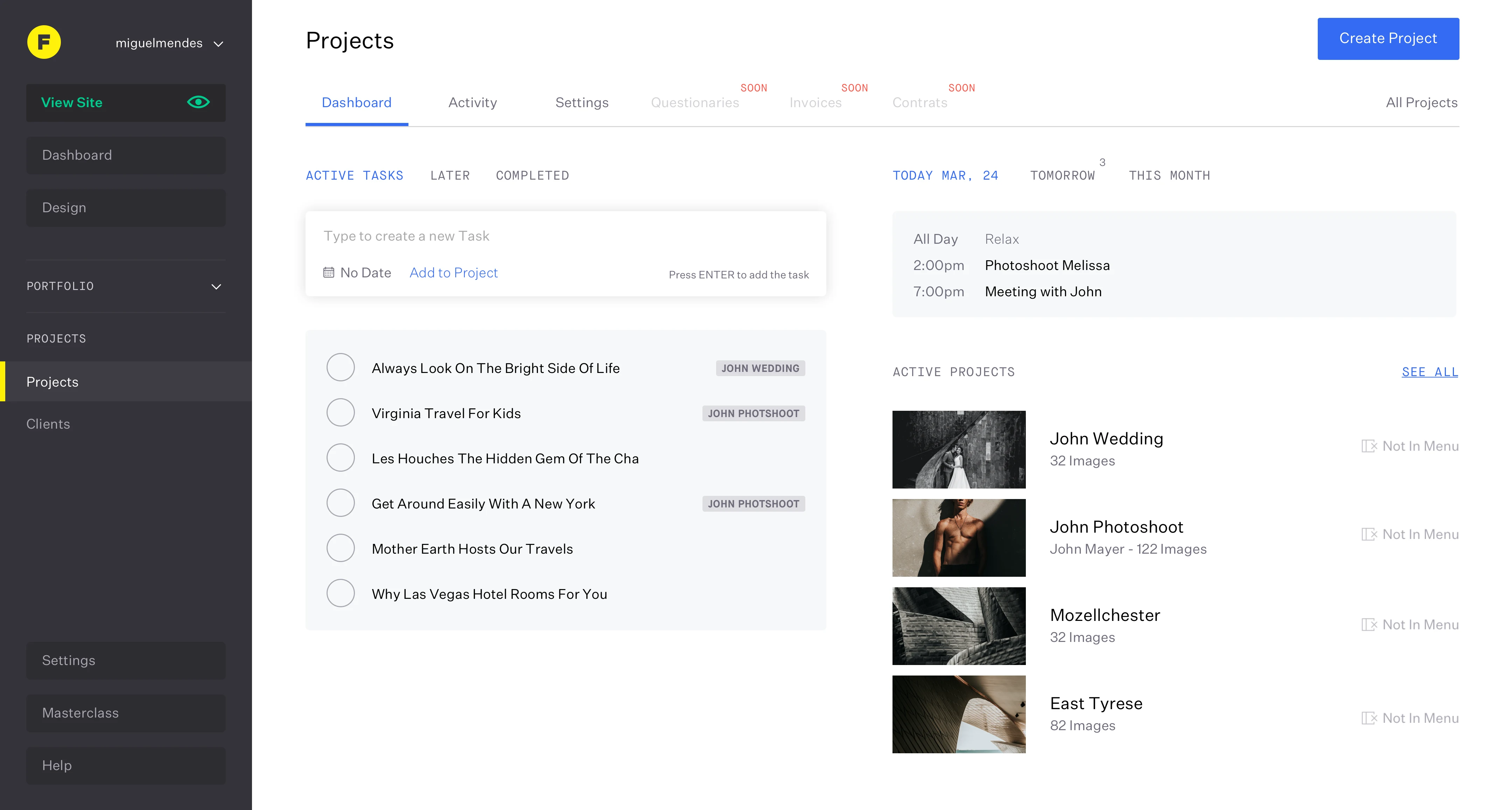This screenshot has height=810, width=1512.
Task: Click Not In Menu icon for John Photoshoot
Action: (1369, 534)
